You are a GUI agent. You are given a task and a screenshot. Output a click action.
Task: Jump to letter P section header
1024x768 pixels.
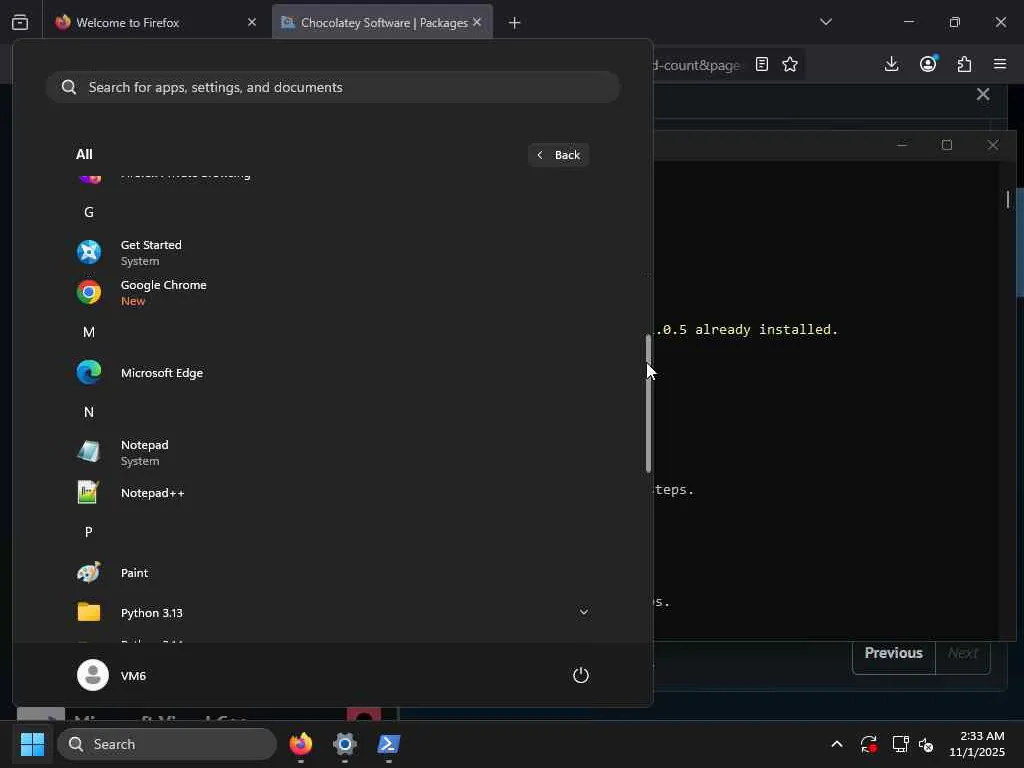(89, 532)
